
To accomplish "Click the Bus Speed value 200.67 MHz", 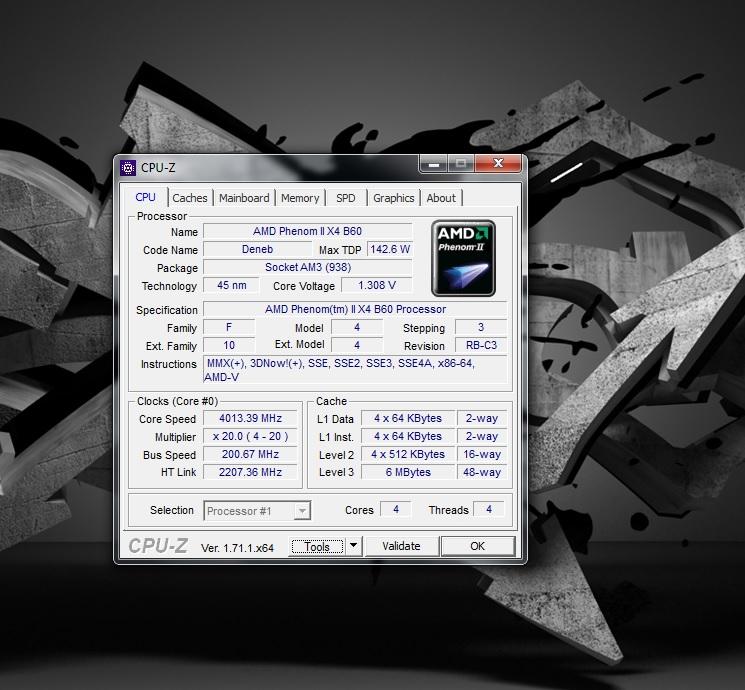I will tap(250, 454).
